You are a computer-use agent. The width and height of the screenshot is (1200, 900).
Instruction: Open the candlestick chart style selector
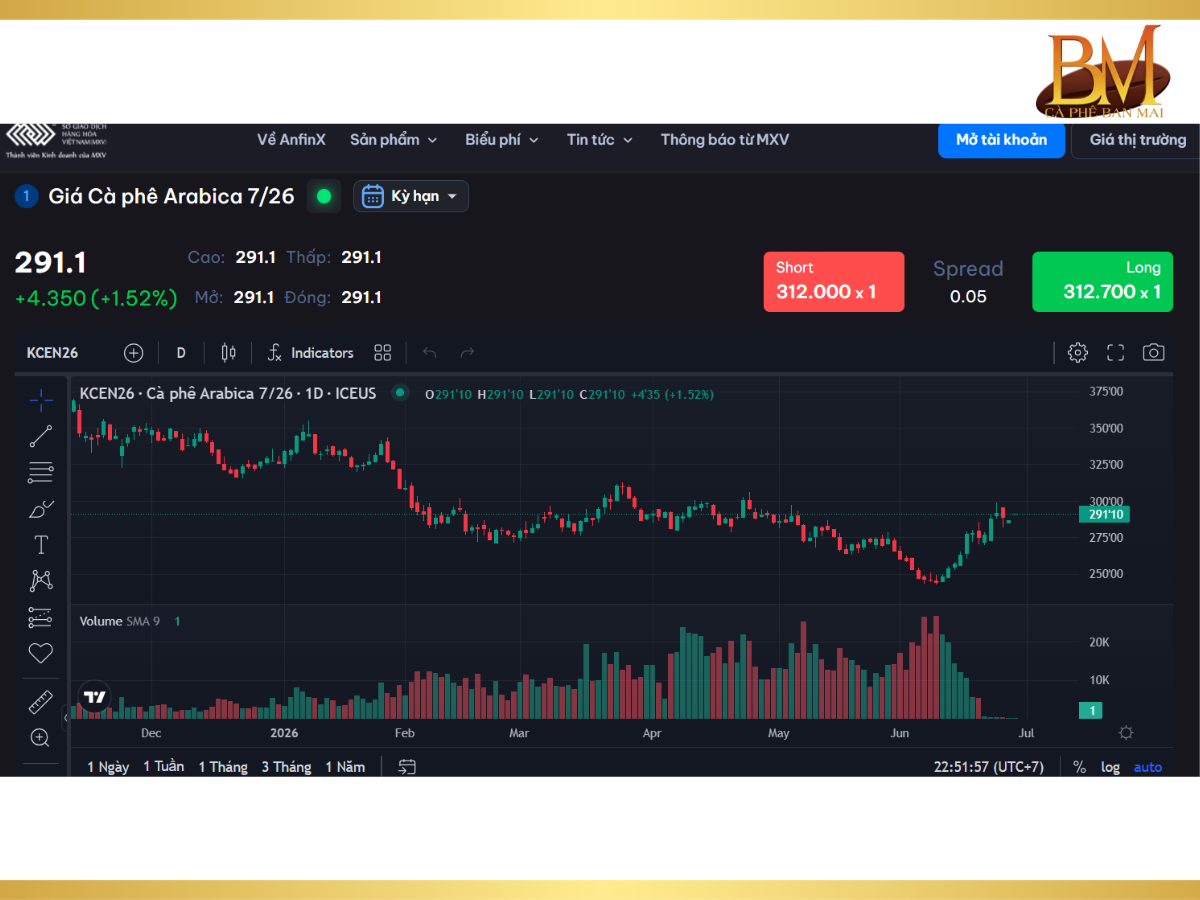(229, 352)
